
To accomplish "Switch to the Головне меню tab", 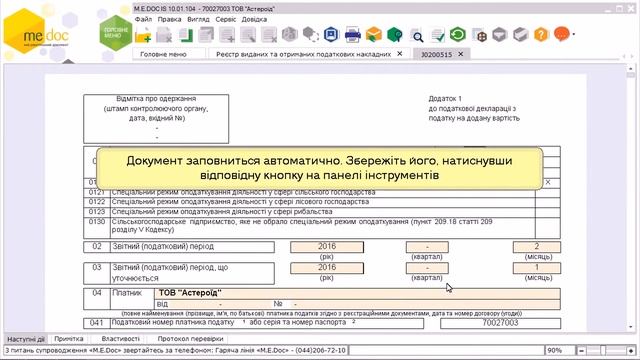I will 169,54.
